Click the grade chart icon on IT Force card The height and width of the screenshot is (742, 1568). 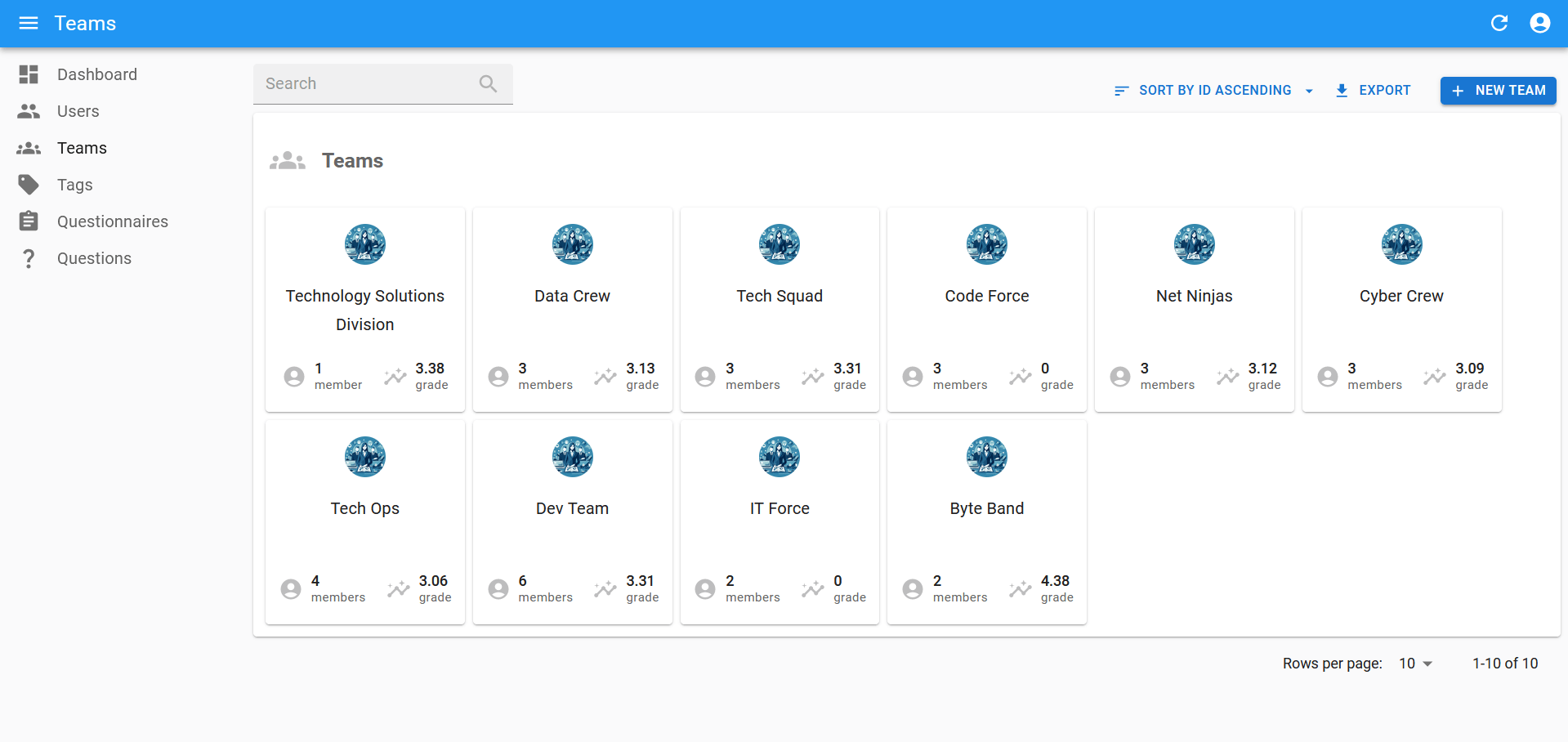point(813,589)
